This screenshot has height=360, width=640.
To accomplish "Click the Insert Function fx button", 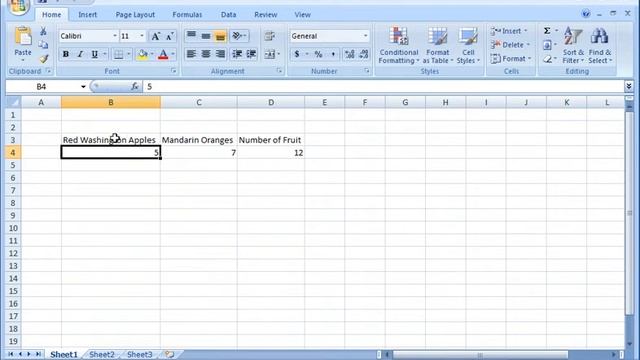I will (135, 87).
